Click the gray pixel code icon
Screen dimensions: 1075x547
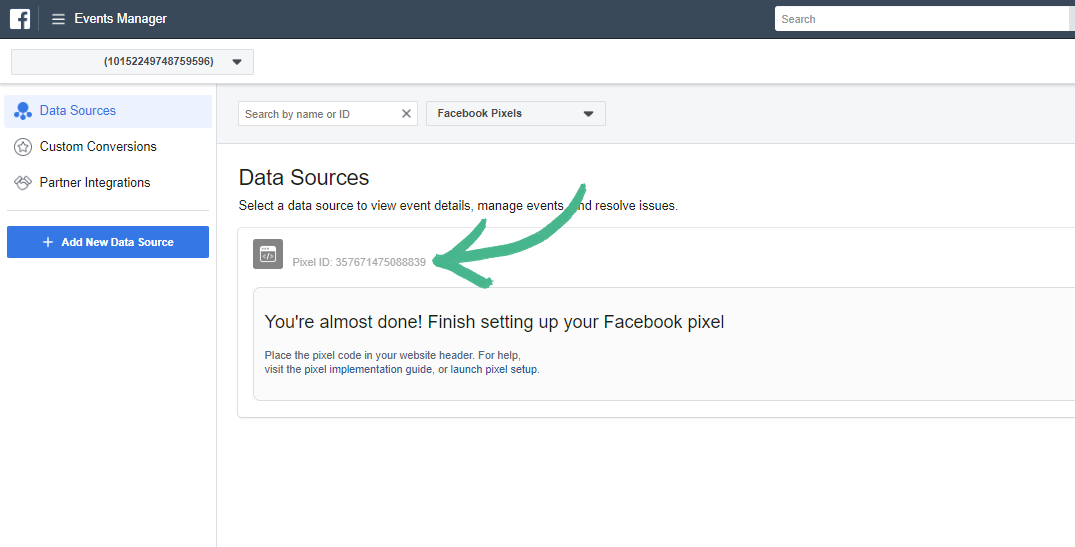coord(268,254)
